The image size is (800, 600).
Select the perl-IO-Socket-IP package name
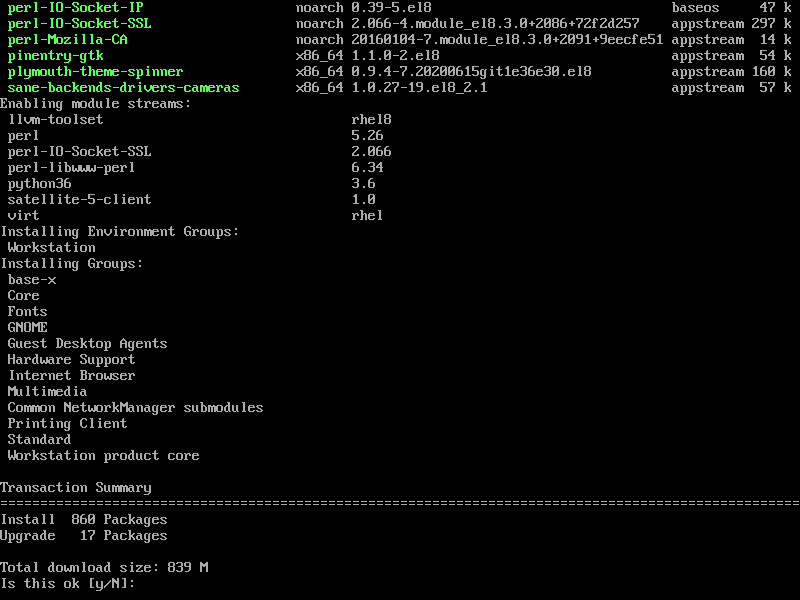click(76, 8)
